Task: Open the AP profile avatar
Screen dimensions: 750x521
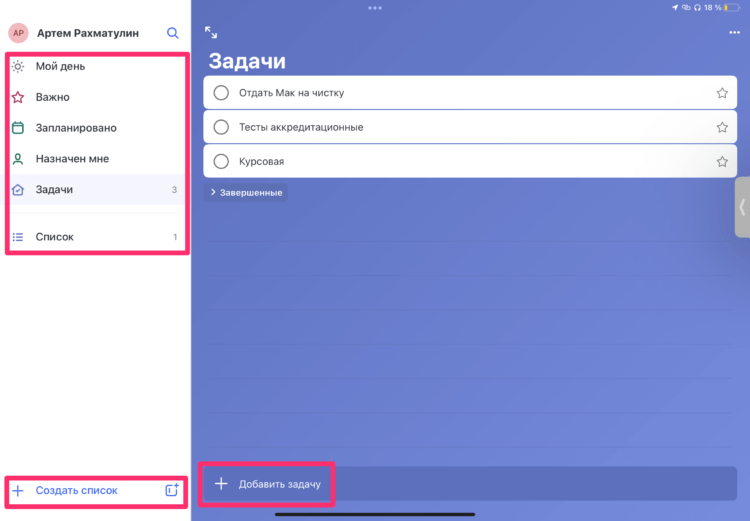Action: pos(18,33)
